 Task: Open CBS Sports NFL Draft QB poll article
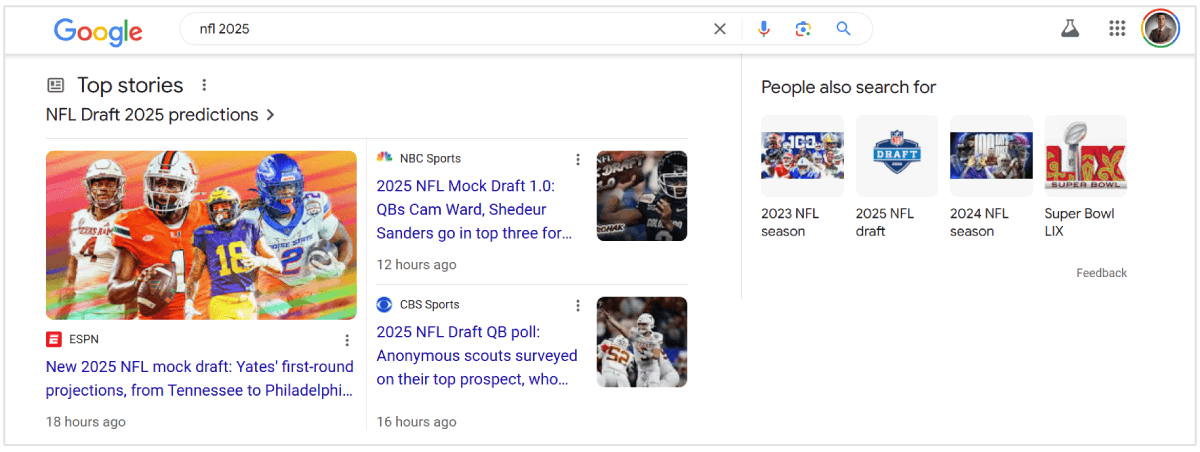(476, 355)
